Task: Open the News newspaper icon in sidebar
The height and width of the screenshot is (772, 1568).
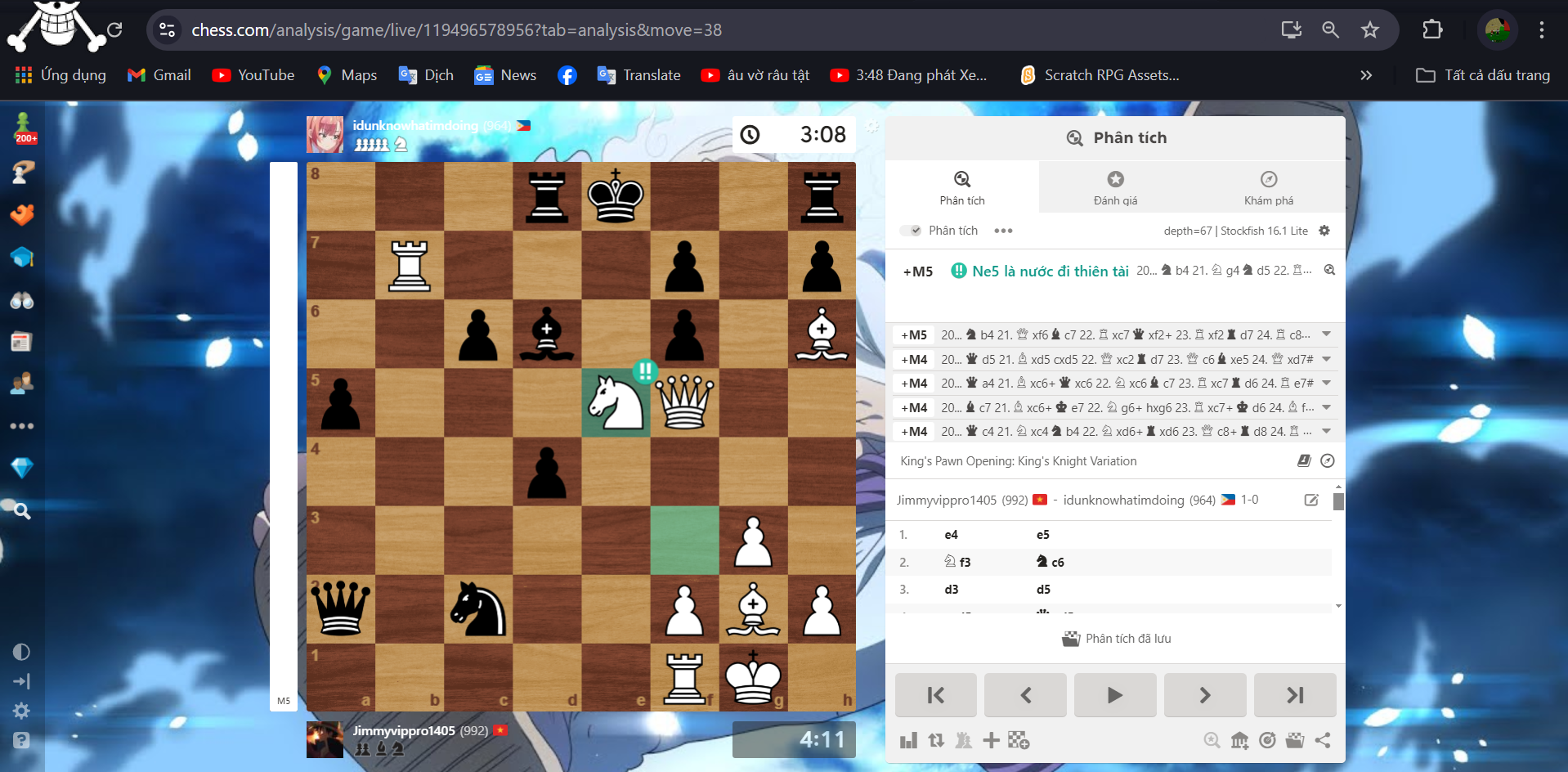Action: 22,342
